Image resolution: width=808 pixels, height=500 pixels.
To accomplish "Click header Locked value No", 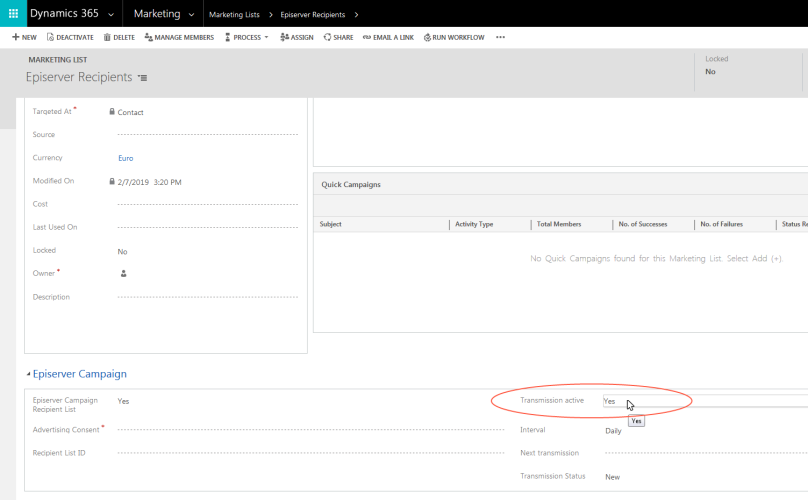I will pyautogui.click(x=710, y=72).
